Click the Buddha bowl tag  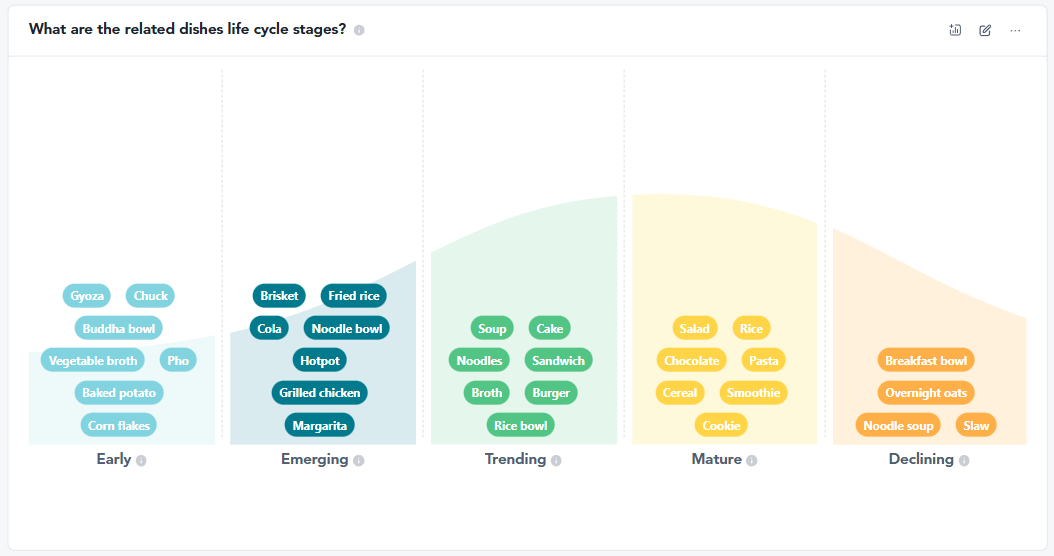(118, 328)
